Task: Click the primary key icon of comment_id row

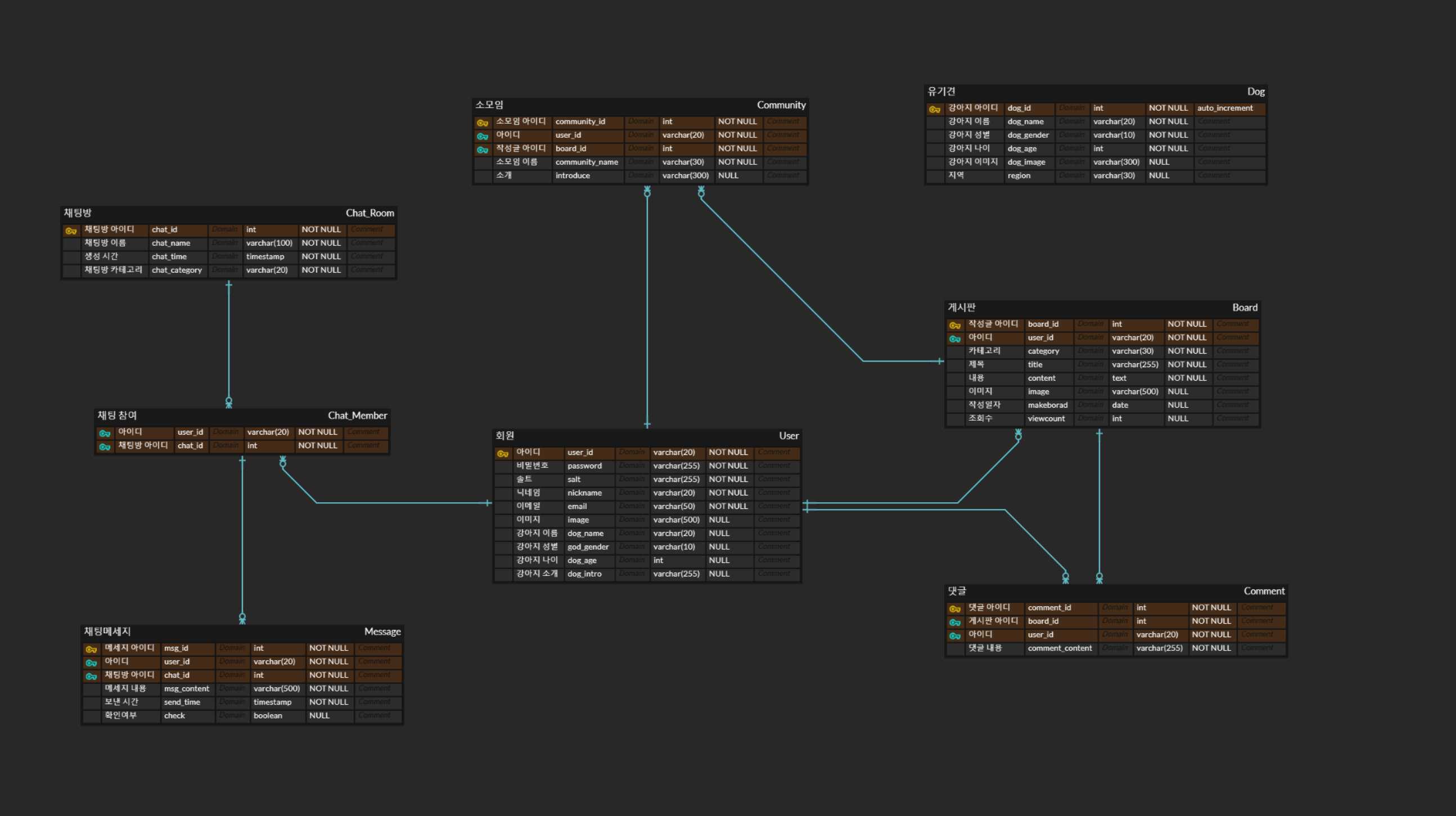Action: tap(955, 608)
